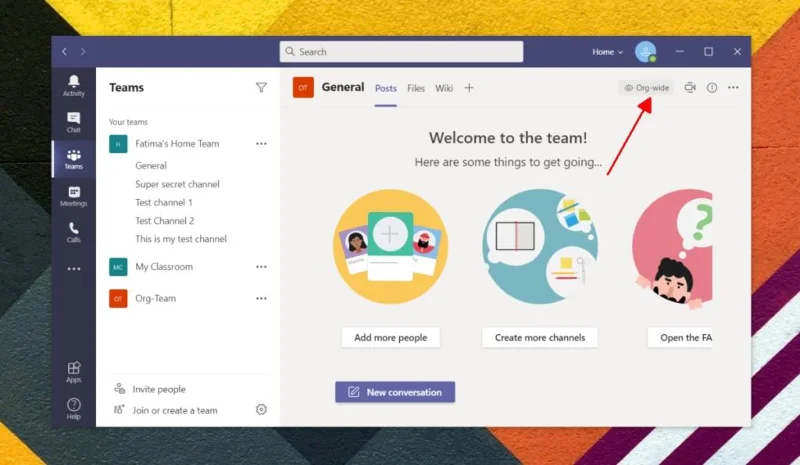
Task: Open more options for My Classroom
Action: tap(261, 267)
